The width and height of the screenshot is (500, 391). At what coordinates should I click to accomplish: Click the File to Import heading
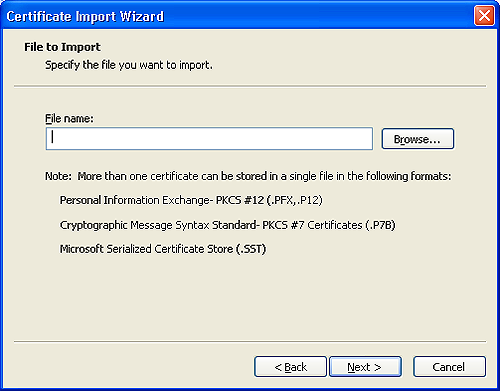coord(62,47)
